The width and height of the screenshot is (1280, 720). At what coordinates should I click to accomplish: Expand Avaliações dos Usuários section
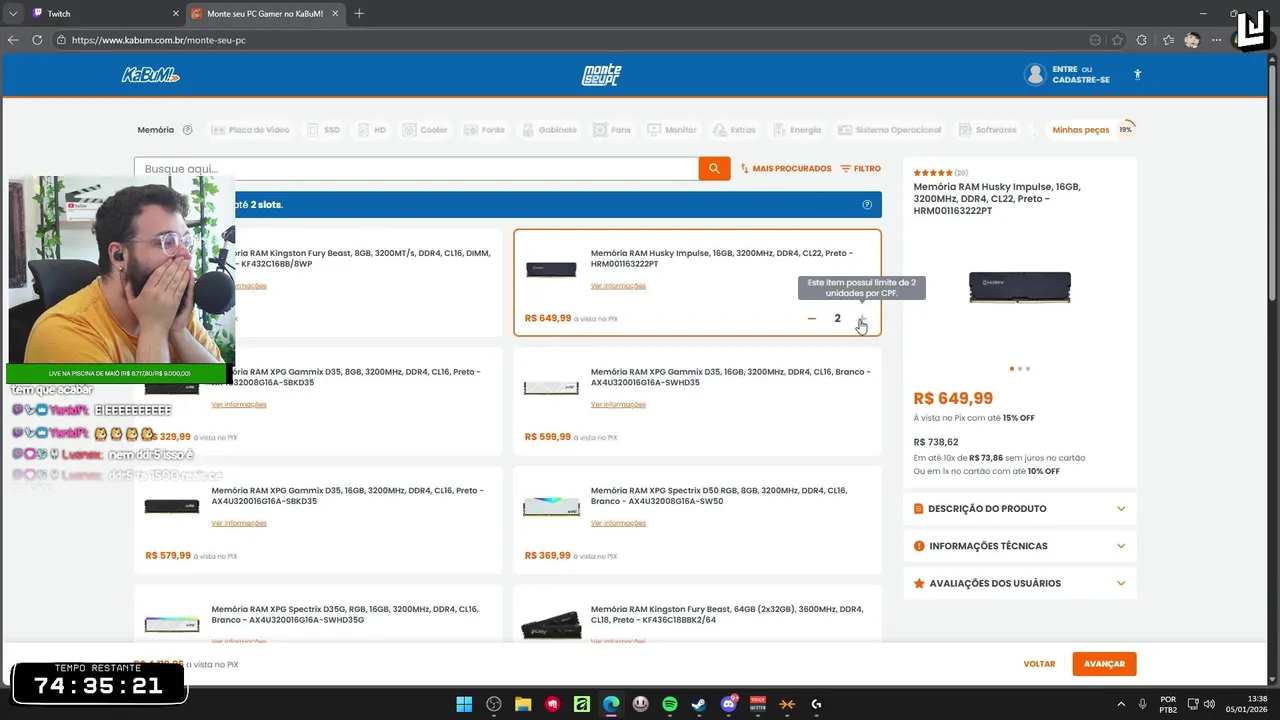coord(1020,583)
